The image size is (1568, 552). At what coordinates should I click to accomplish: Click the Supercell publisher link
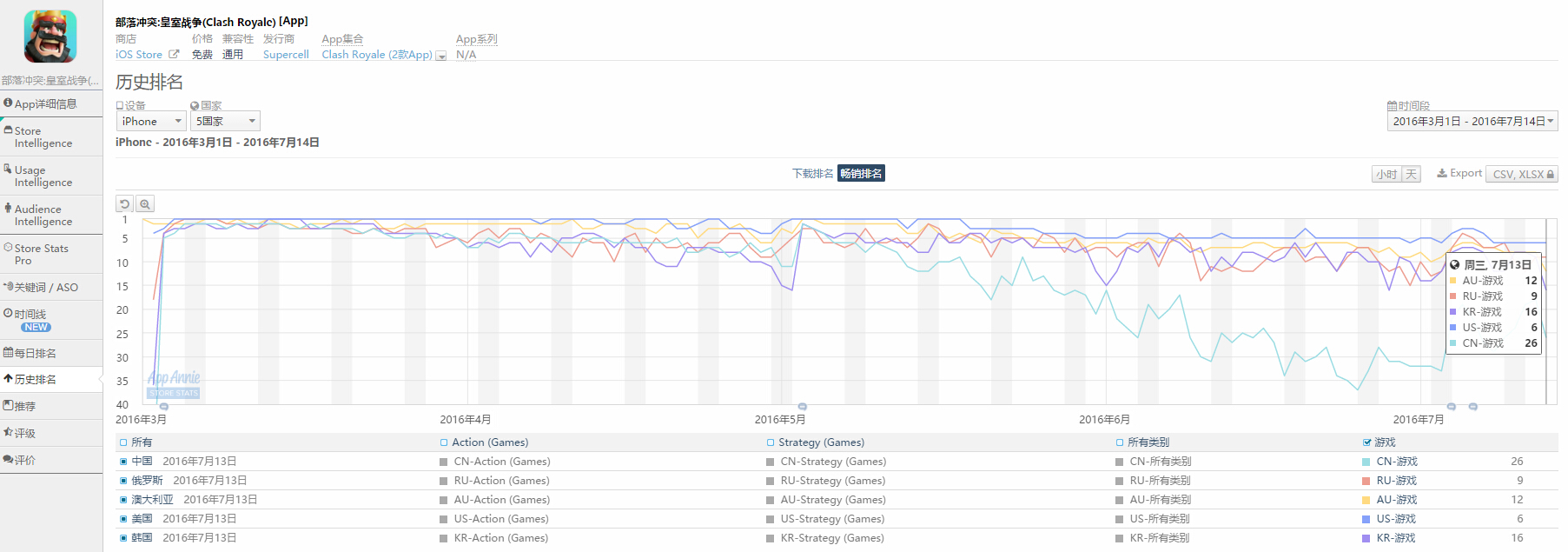click(286, 55)
